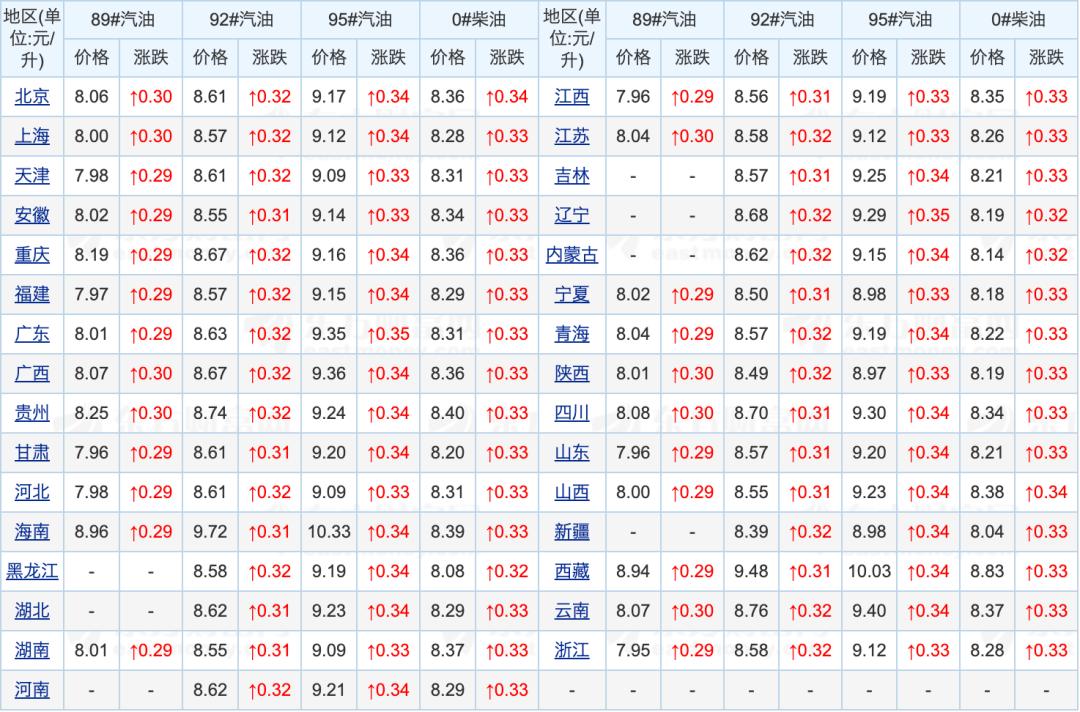
Task: Select 海南 92# price 9.72
Action: pos(210,532)
